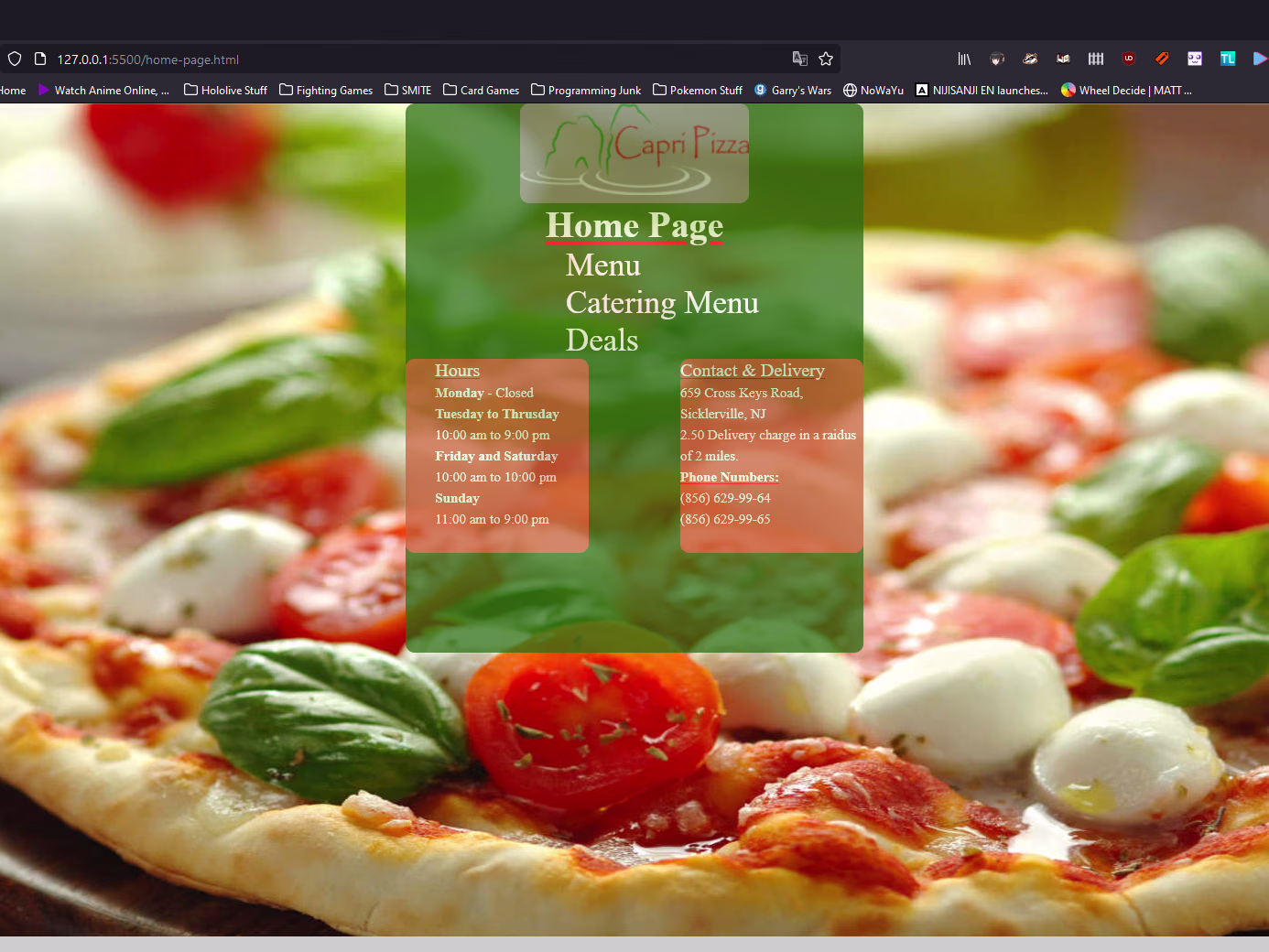Open the uBlock Origin extension
The image size is (1269, 952).
[x=1129, y=59]
